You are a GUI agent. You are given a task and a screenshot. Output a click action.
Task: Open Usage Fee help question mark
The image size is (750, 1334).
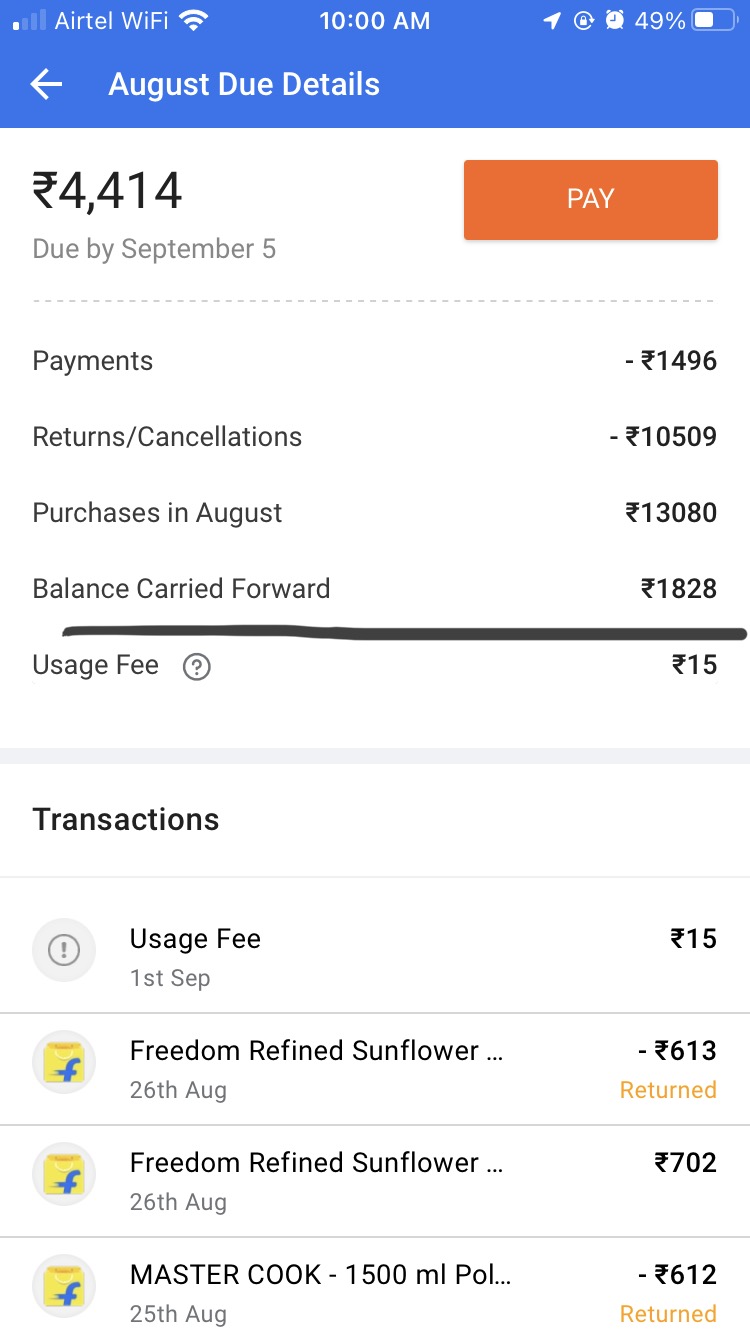click(x=197, y=667)
